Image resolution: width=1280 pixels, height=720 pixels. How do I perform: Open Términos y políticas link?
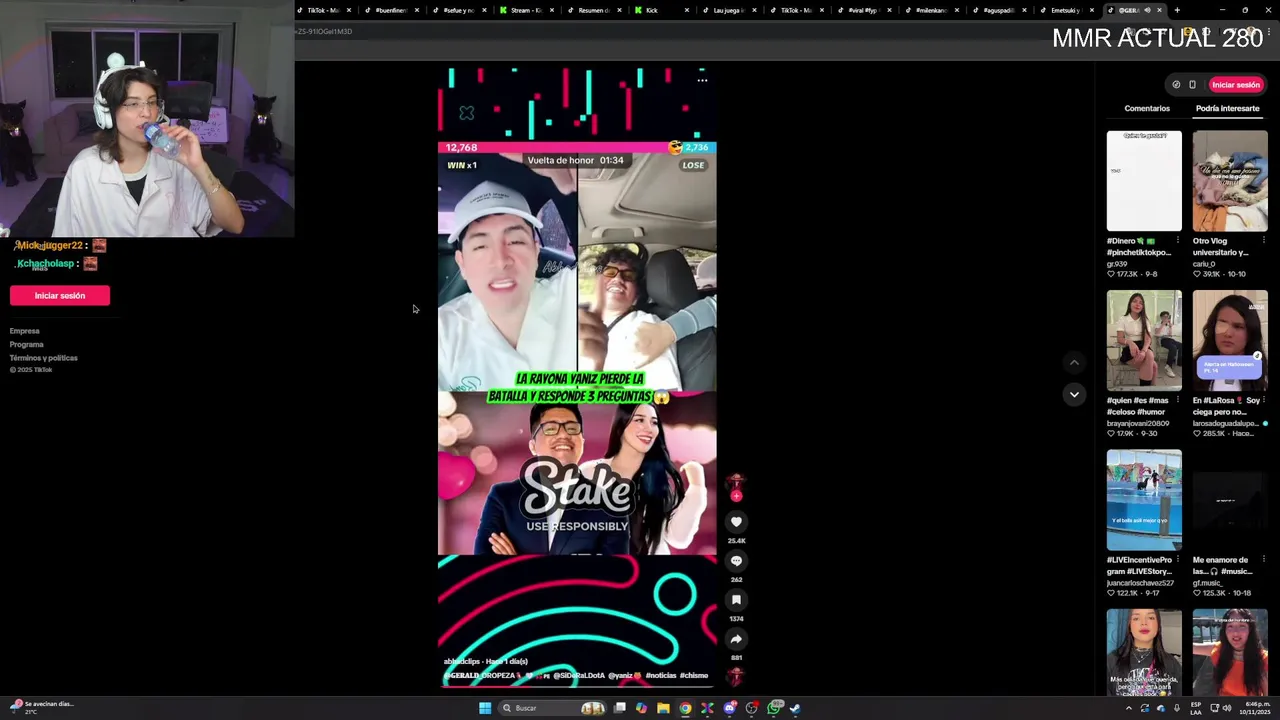tap(44, 358)
